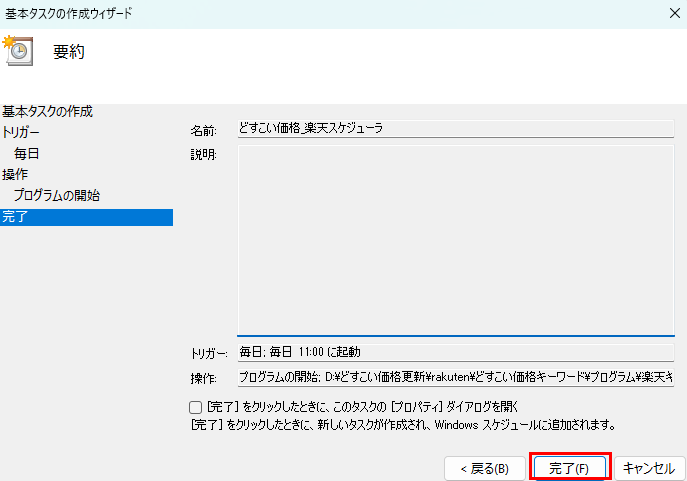Click the 操作: label beside action field
The image size is (687, 481).
tap(204, 378)
